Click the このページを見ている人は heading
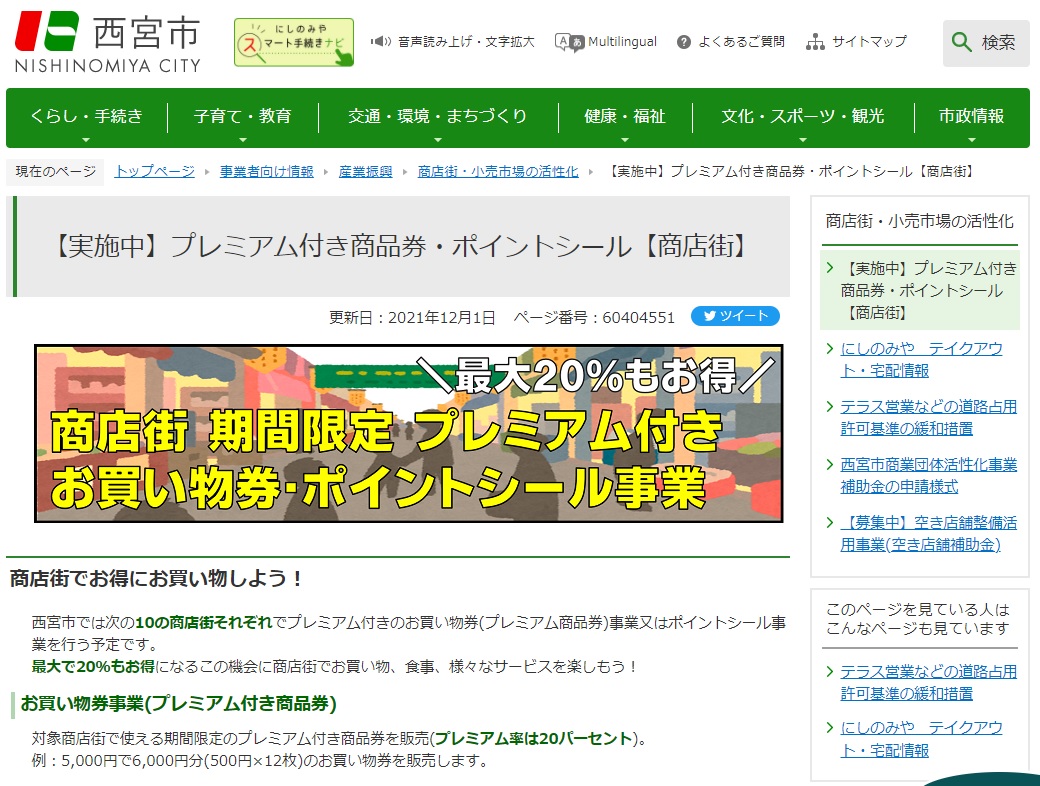This screenshot has height=786, width=1040. [918, 619]
